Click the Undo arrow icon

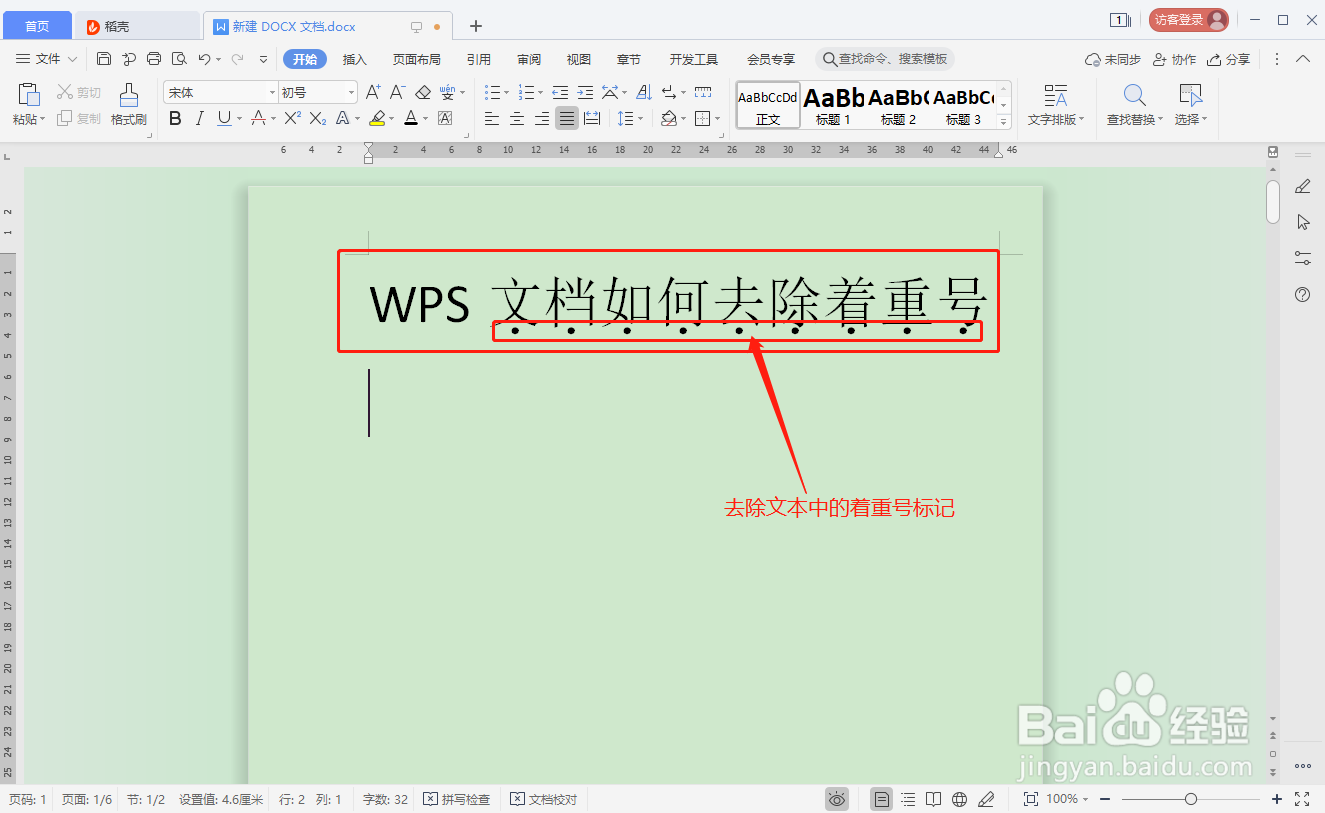click(204, 59)
